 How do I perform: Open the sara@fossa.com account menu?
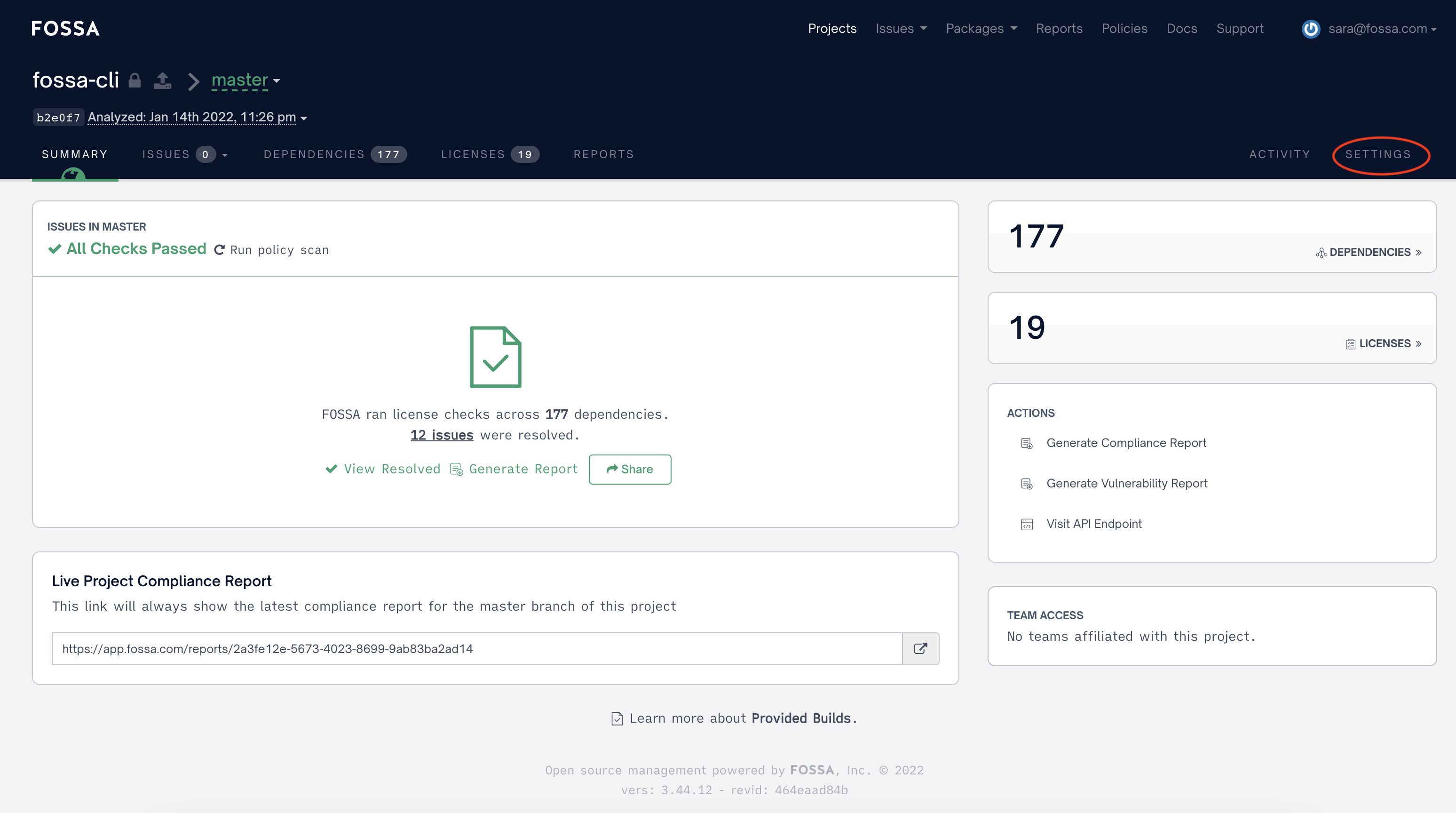click(x=1381, y=29)
